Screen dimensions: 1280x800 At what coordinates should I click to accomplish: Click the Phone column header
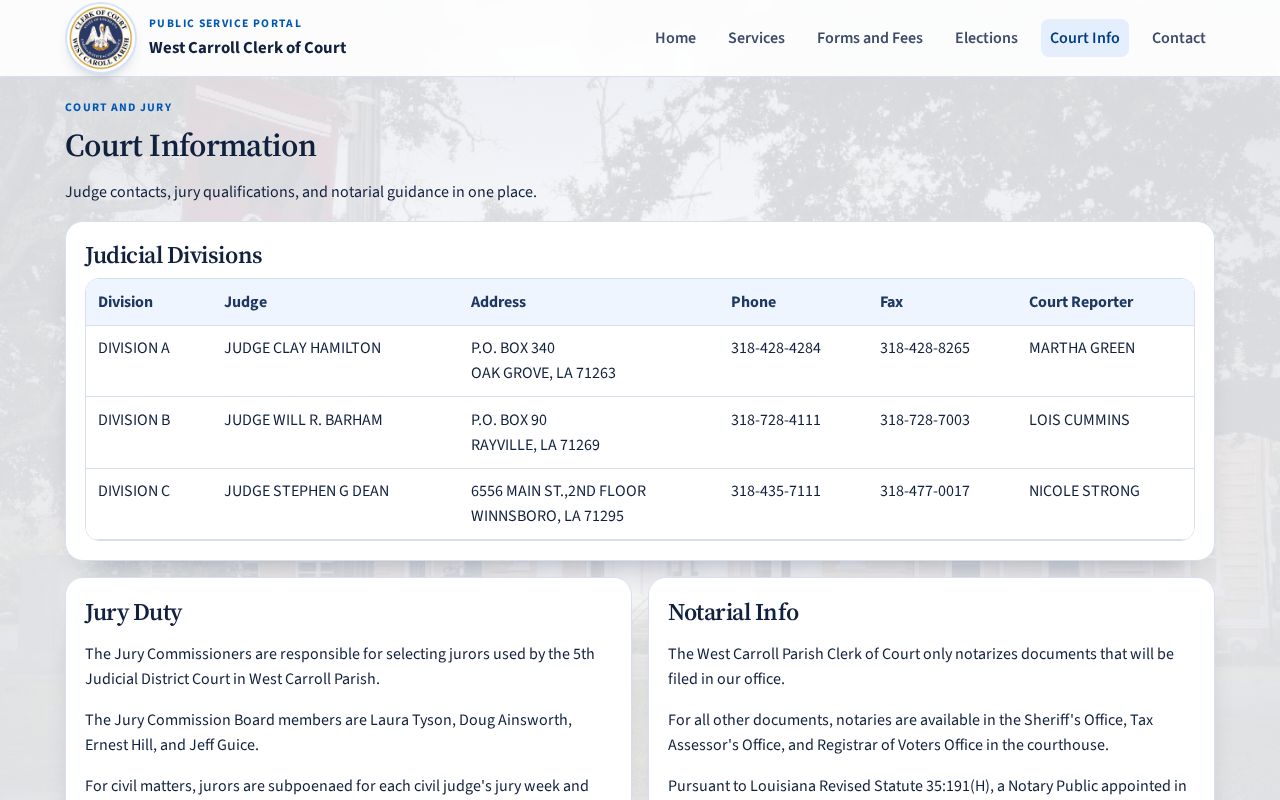(753, 302)
